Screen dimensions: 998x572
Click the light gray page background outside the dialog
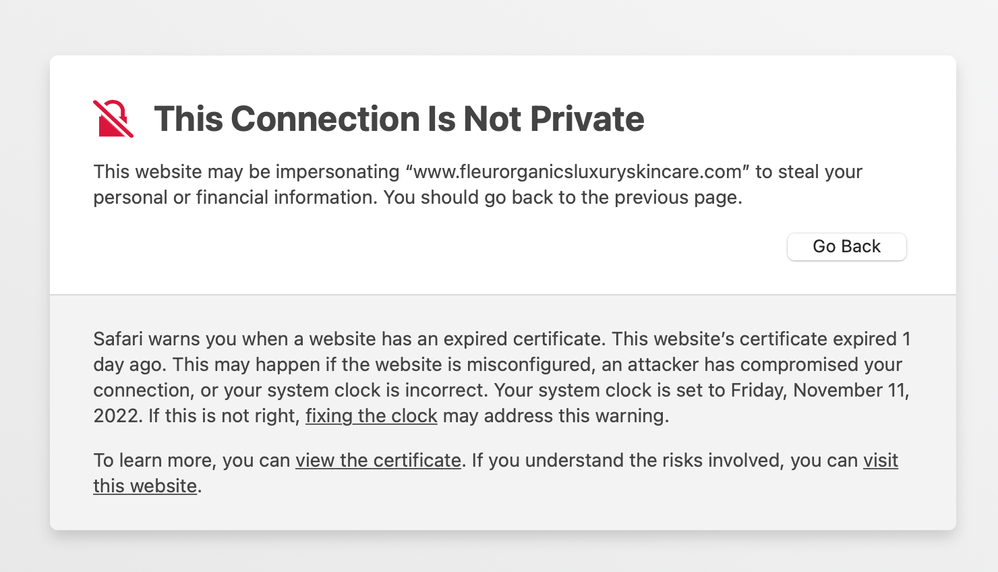(x=500, y=25)
